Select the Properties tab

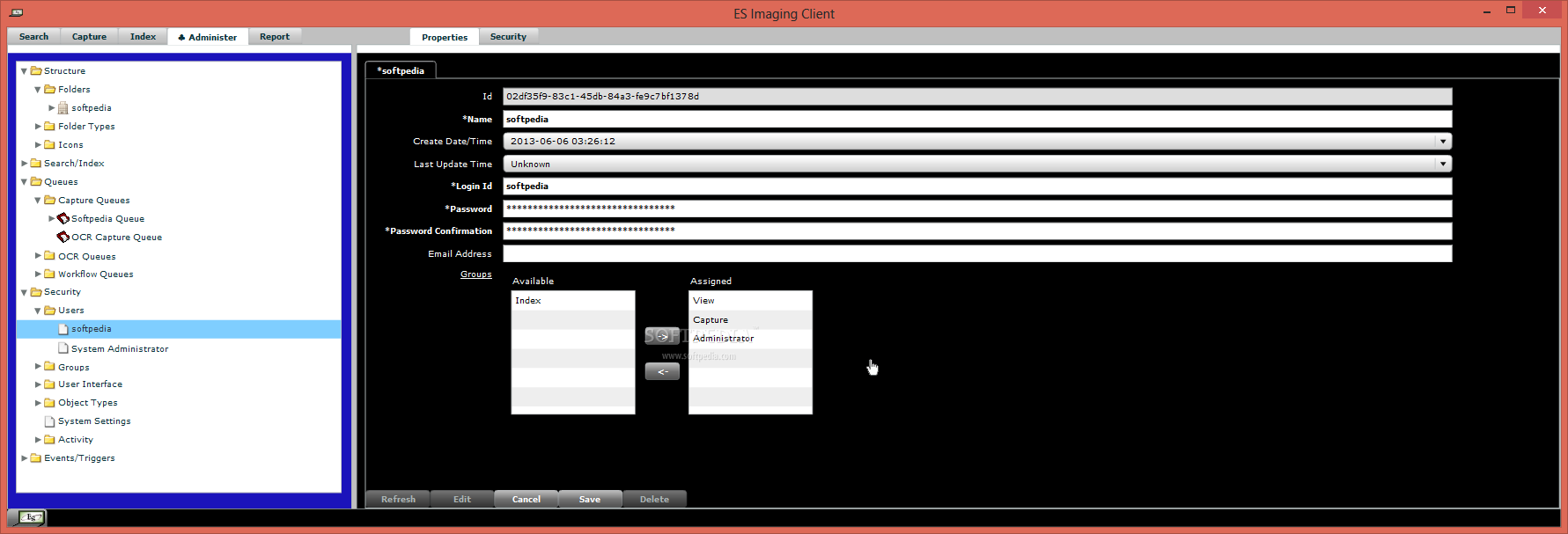pos(445,37)
